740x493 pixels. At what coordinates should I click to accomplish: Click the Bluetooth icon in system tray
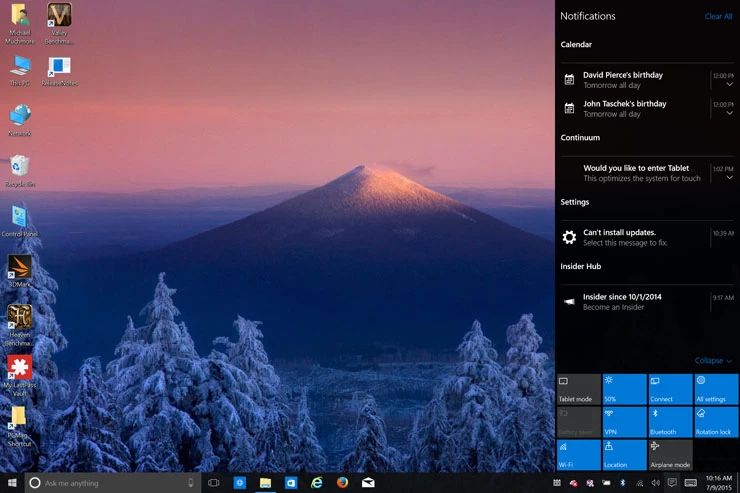[622, 483]
